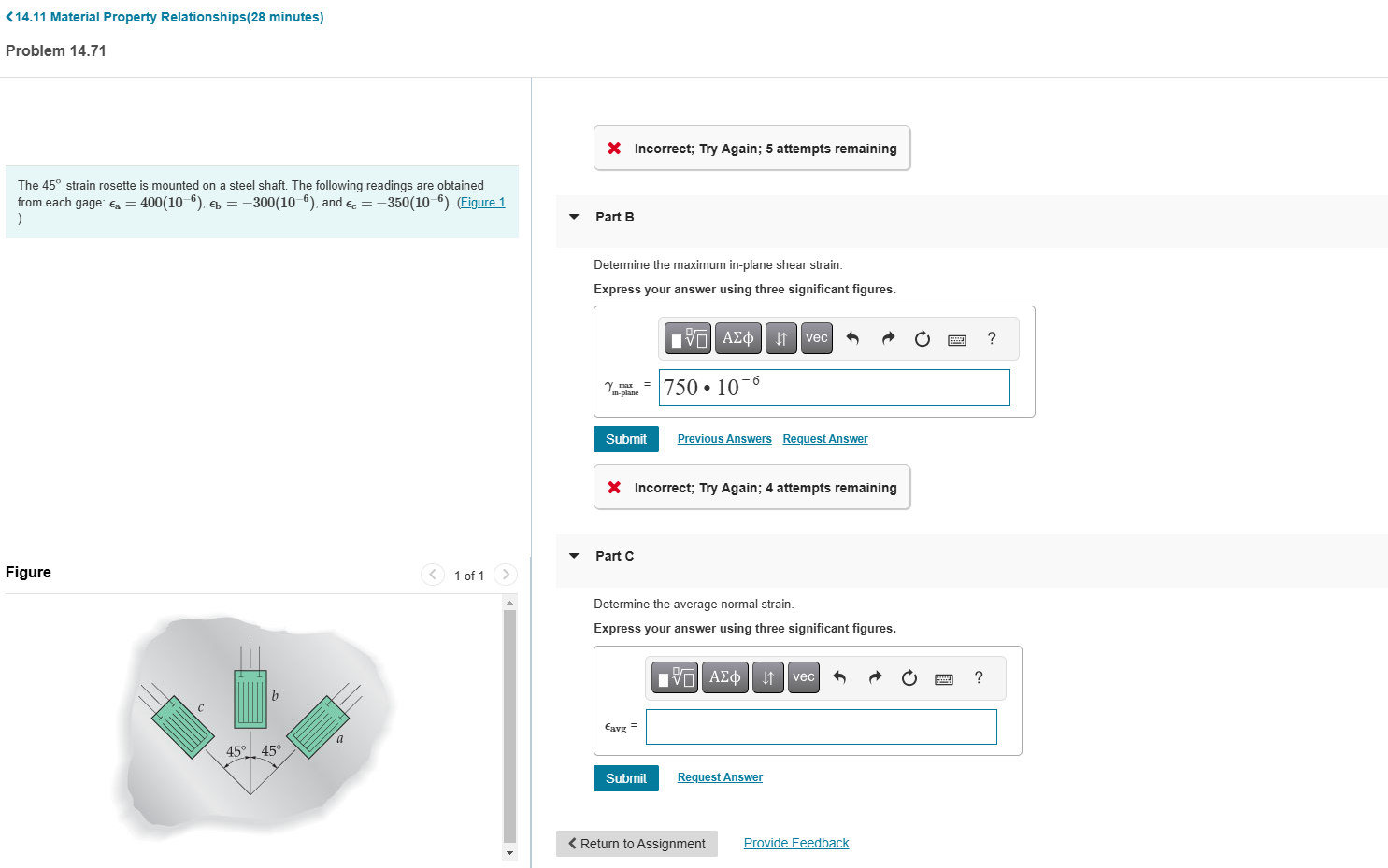
Task: Open Greek symbols menu in Part C toolbar
Action: coord(725,677)
